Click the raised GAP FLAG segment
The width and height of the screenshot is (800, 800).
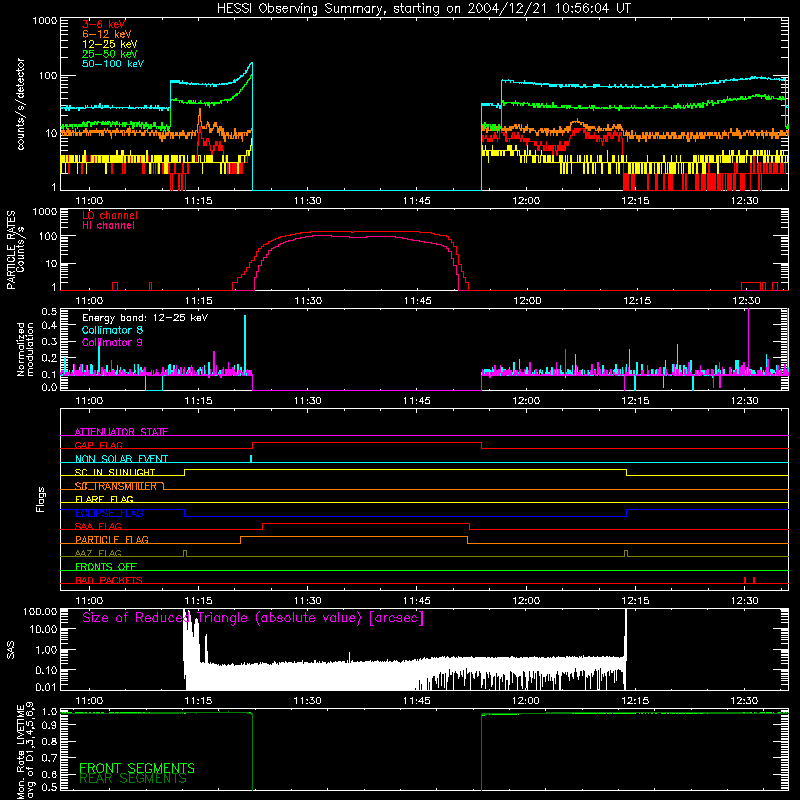tap(367, 443)
